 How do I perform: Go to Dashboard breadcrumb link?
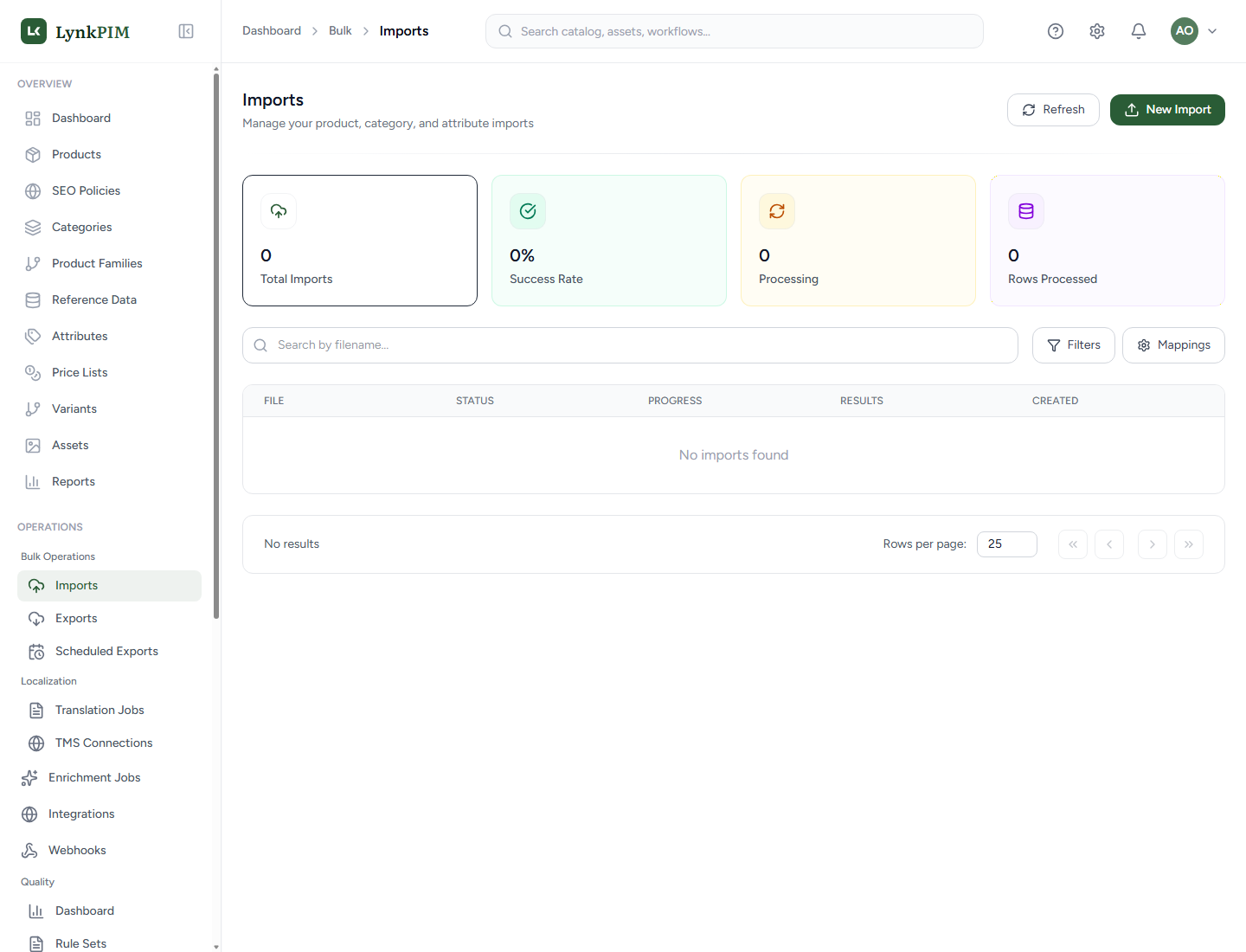pos(272,31)
